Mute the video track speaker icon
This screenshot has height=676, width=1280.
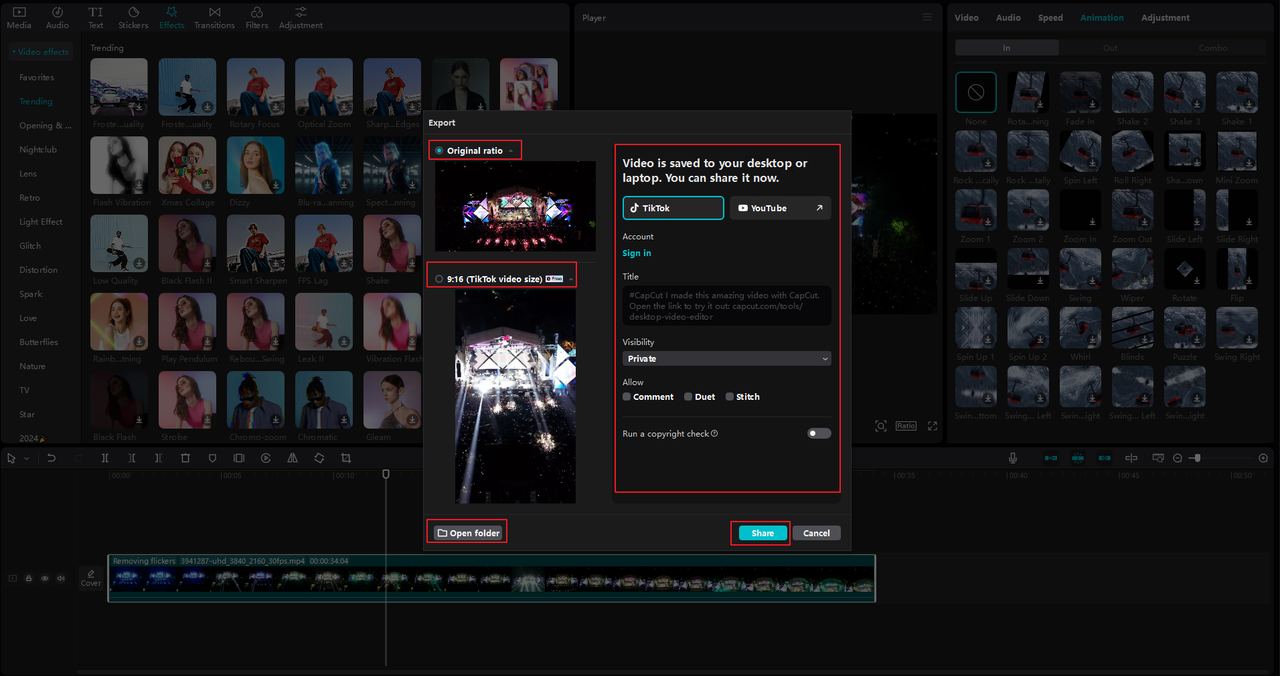coord(61,578)
